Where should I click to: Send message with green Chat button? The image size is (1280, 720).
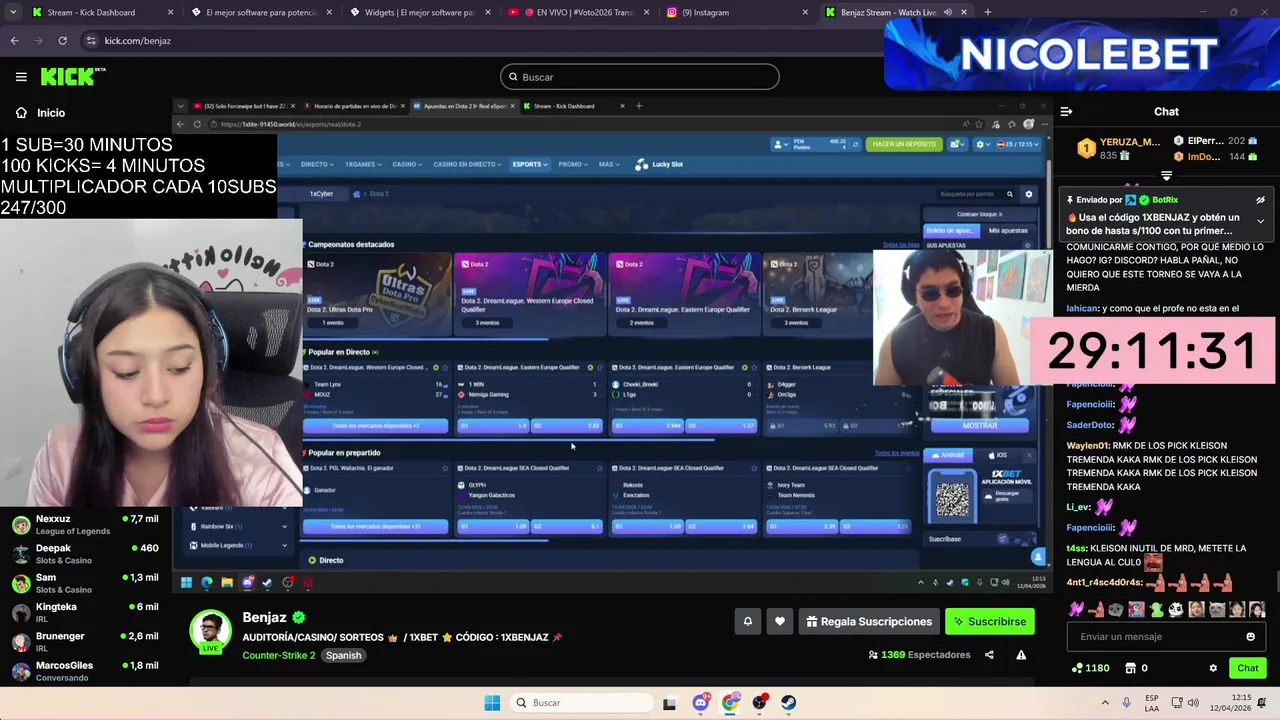point(1247,668)
